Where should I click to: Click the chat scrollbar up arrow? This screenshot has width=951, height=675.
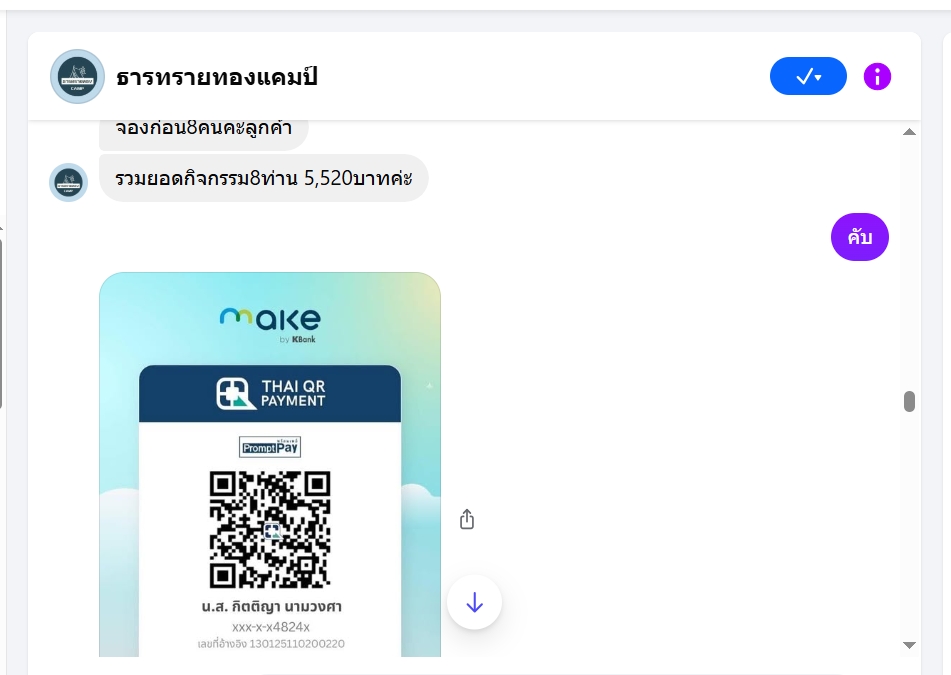[909, 132]
